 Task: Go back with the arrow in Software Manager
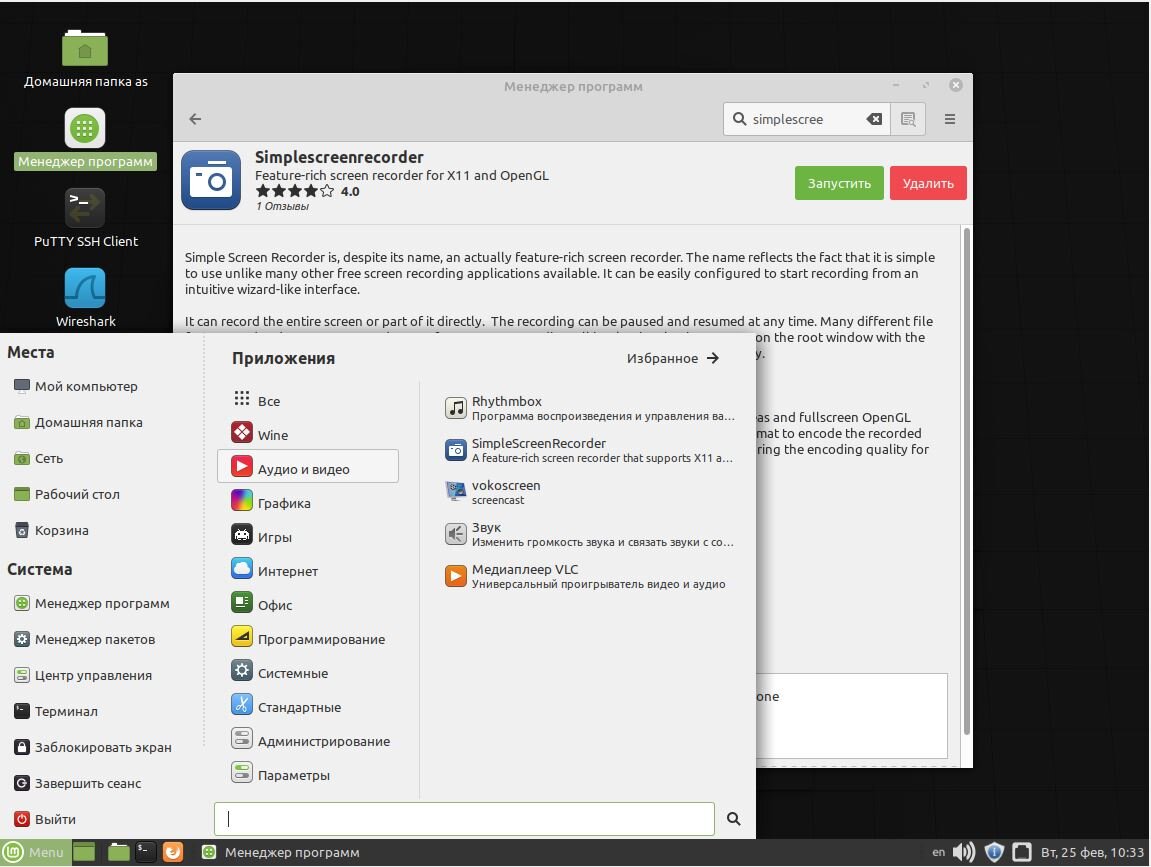[x=195, y=119]
